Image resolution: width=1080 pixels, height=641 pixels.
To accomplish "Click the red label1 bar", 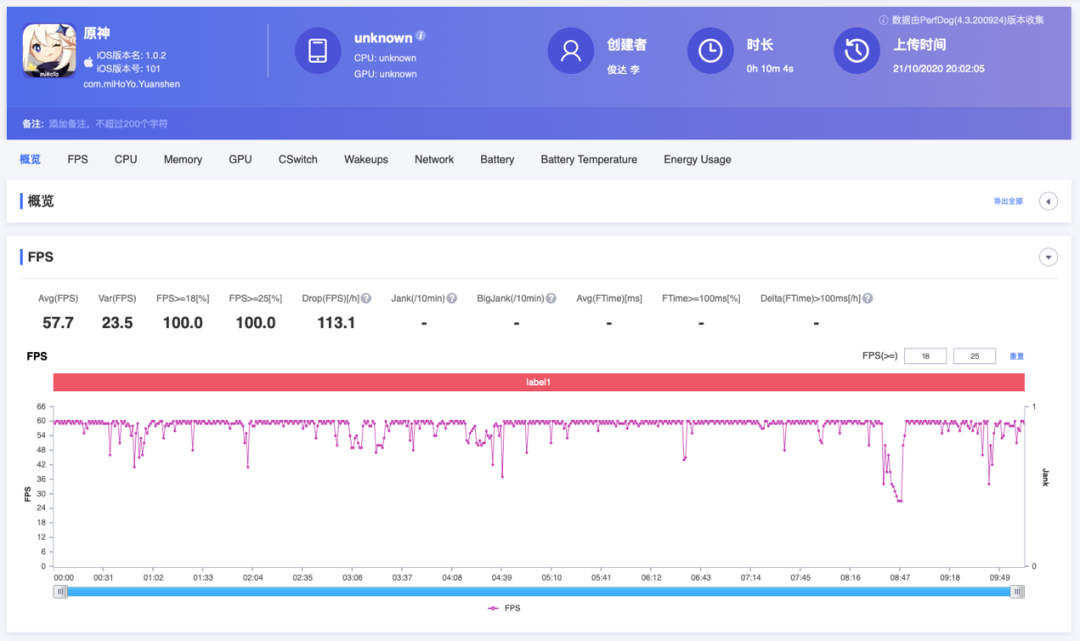I will tap(539, 382).
